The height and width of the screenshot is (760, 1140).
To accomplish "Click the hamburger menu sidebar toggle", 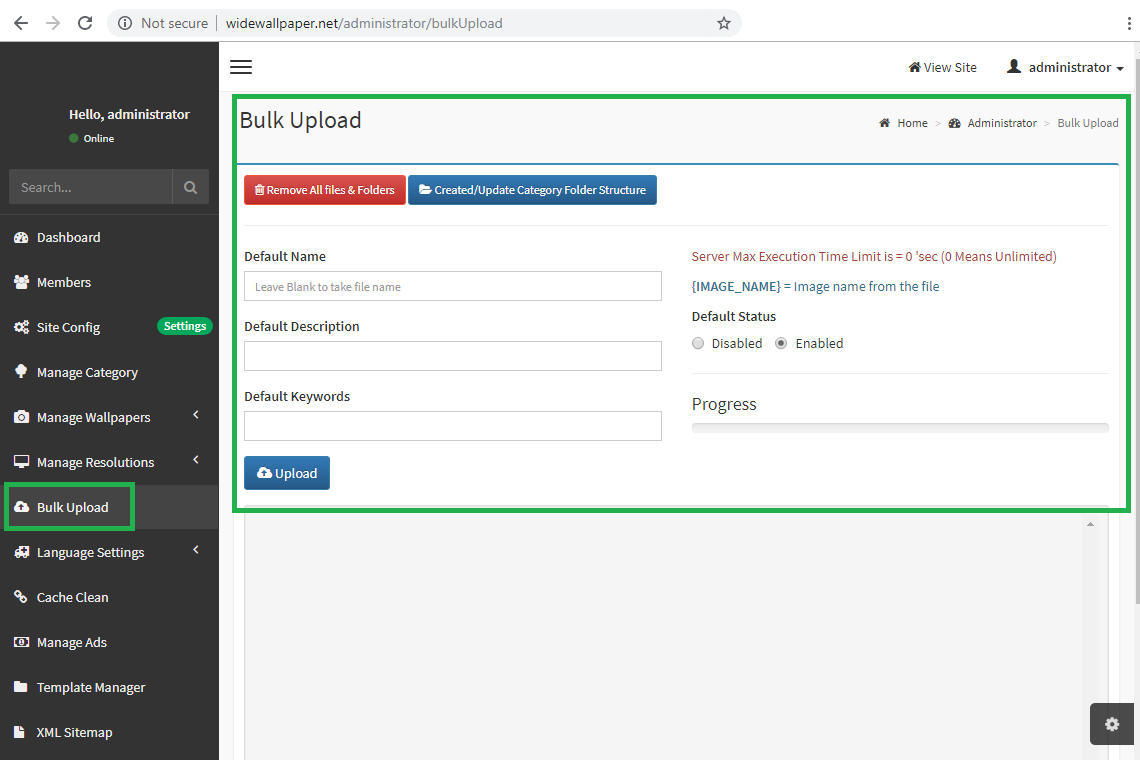I will (x=241, y=67).
